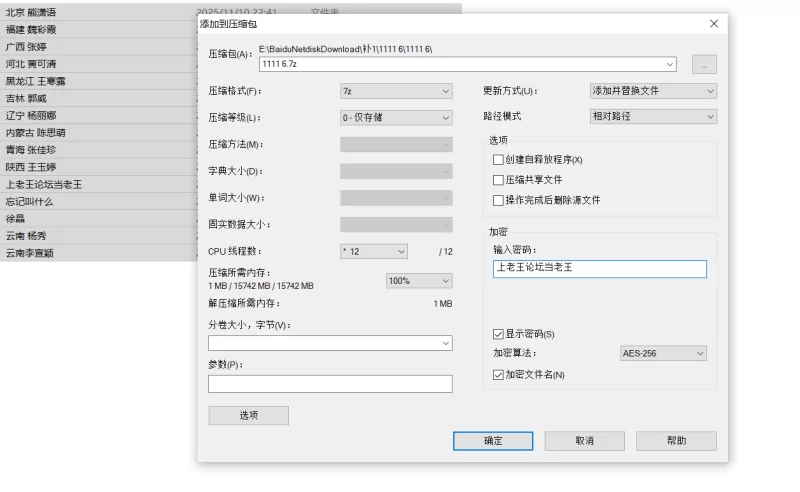Open the CPU threads count dropdown
This screenshot has width=800, height=492.
click(374, 251)
